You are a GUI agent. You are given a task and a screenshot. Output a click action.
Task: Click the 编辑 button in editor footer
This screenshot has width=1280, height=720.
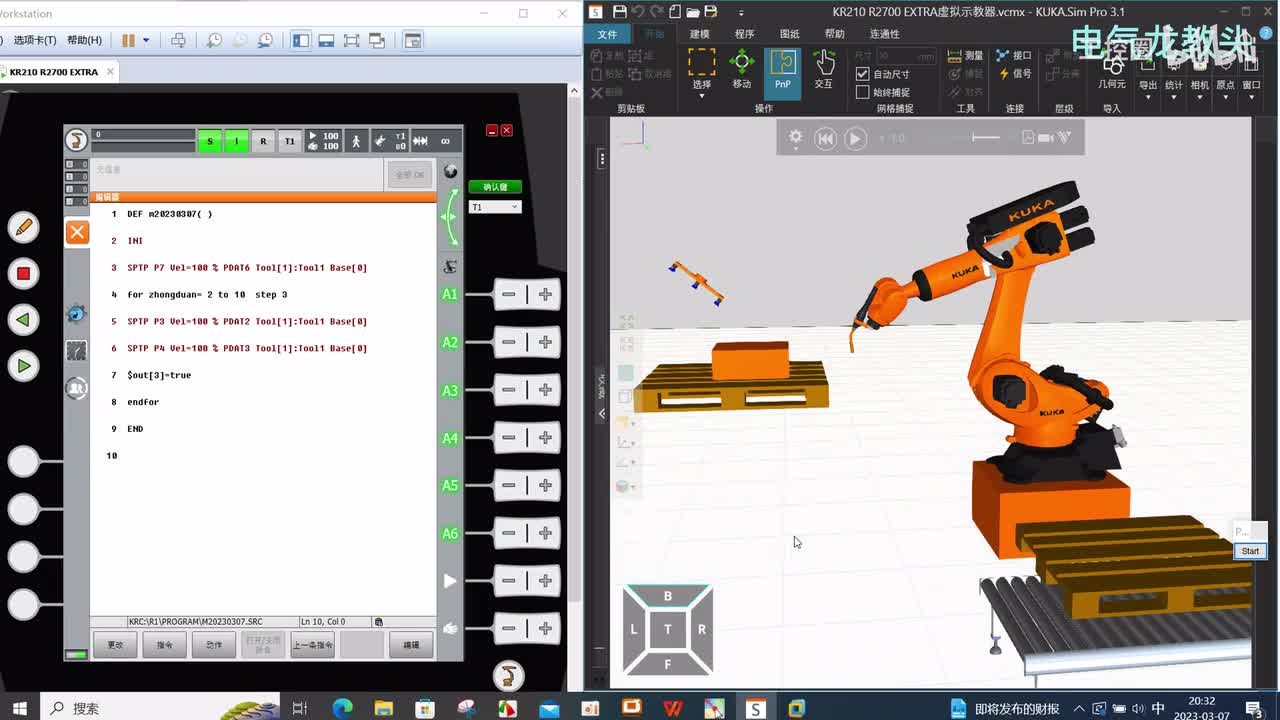point(411,645)
